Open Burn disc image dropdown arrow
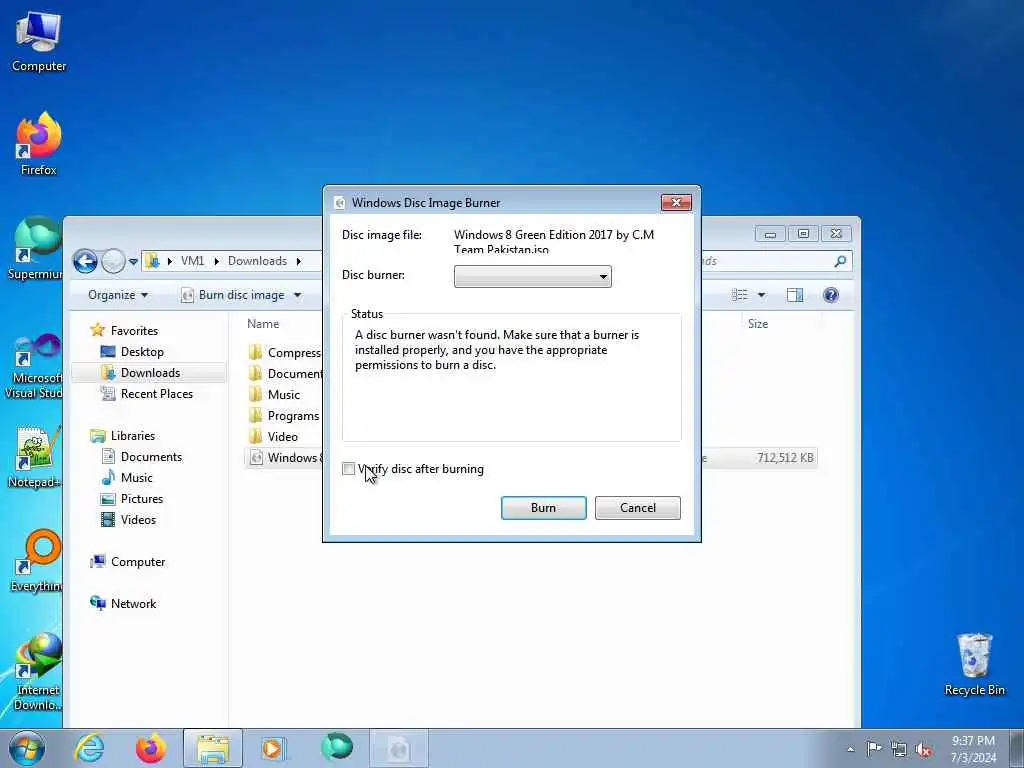The width and height of the screenshot is (1024, 768). (x=297, y=295)
